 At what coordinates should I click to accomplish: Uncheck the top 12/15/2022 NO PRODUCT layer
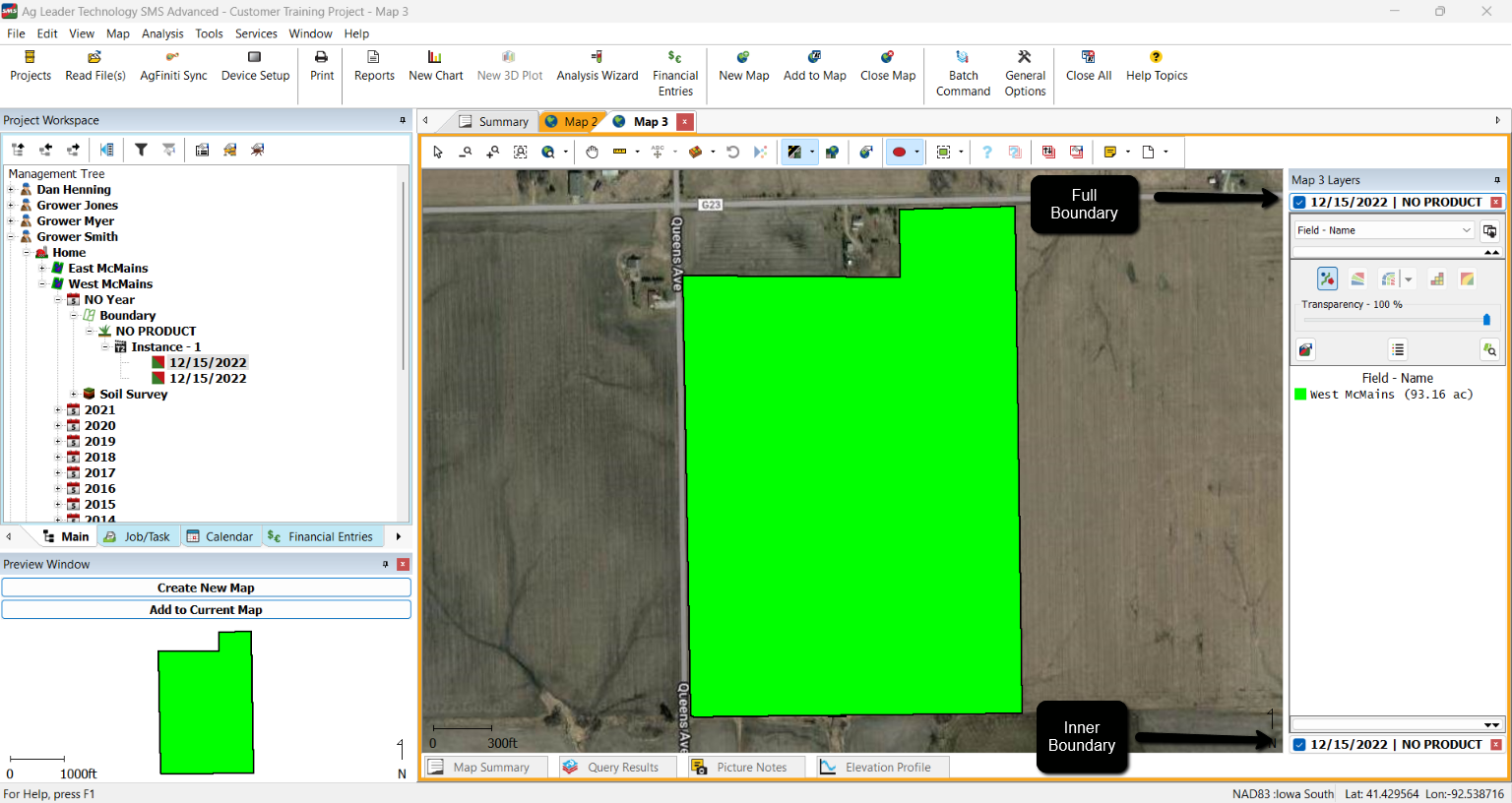click(1299, 202)
